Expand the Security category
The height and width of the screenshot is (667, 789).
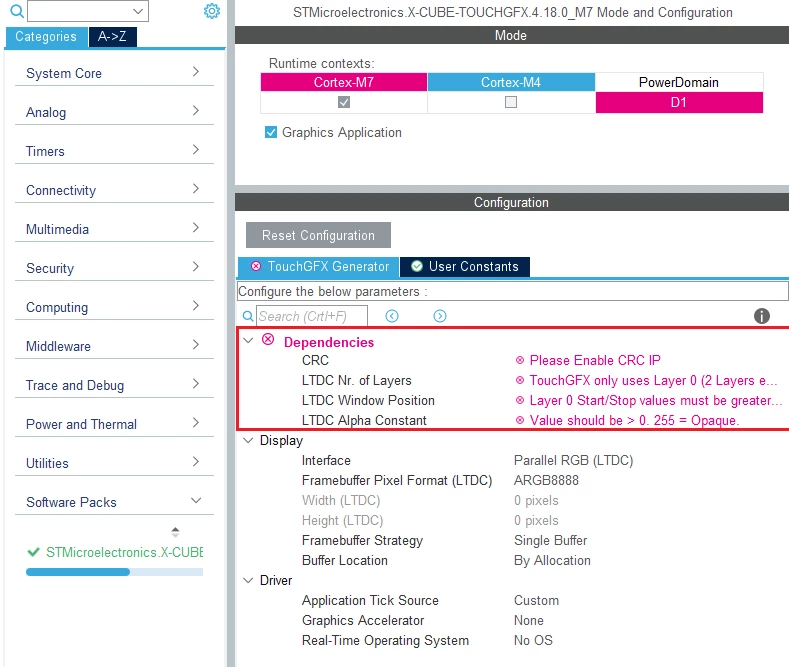point(114,268)
